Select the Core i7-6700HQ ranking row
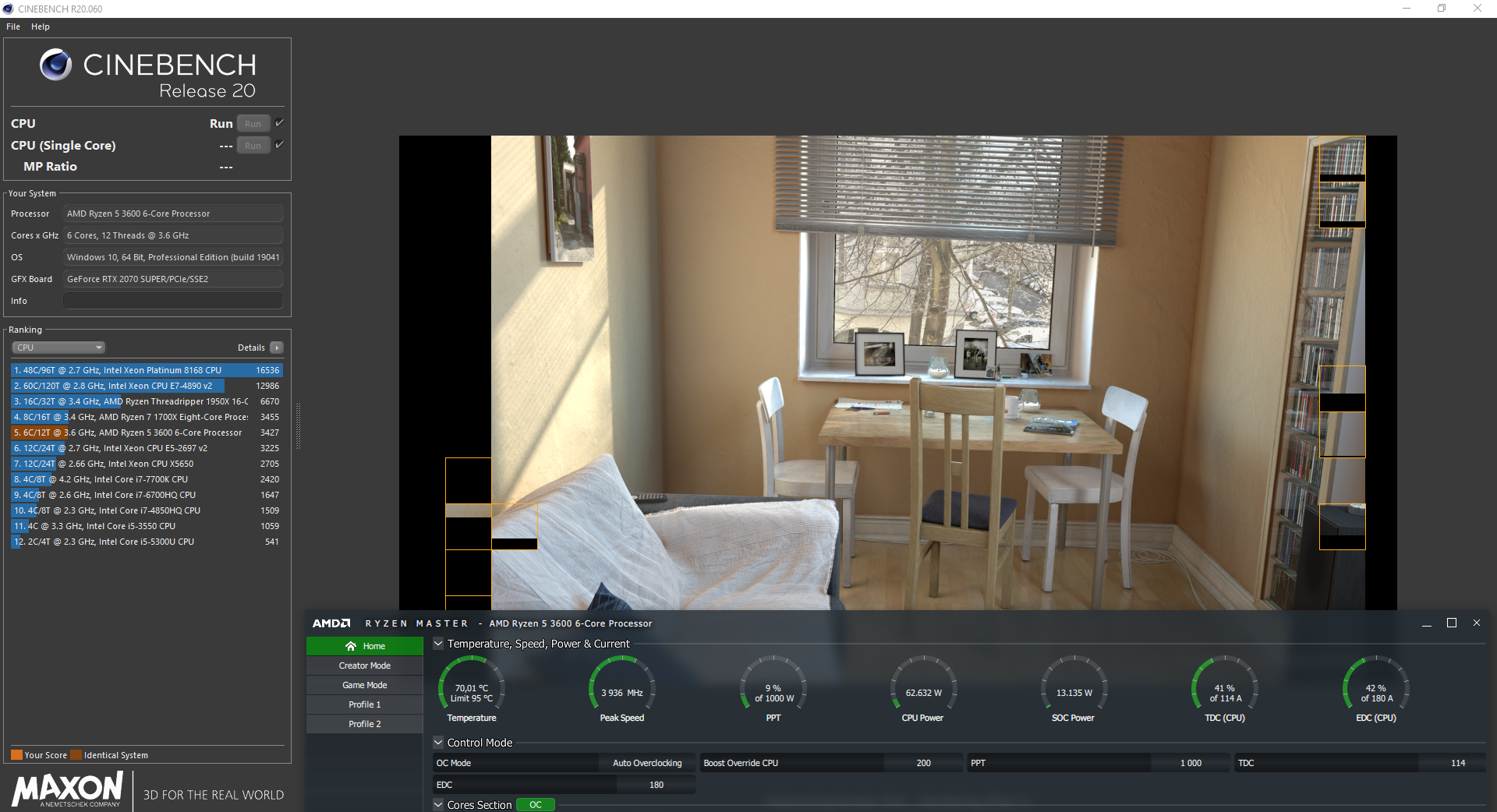 147,495
